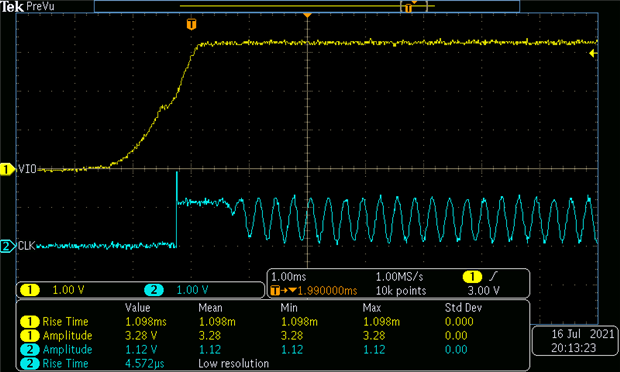This screenshot has width=620, height=372.
Task: Click the 10k points record length readout
Action: click(401, 291)
